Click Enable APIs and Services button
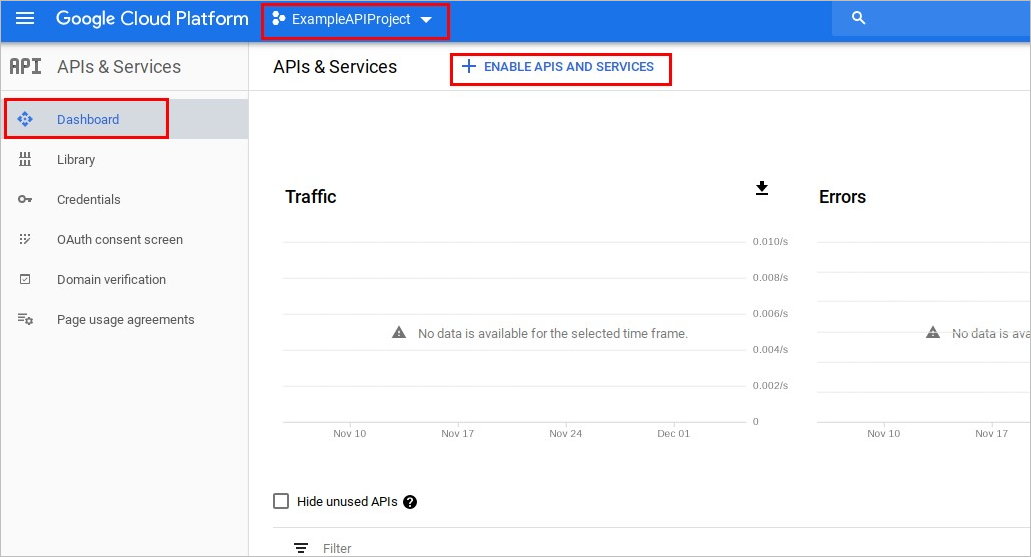The image size is (1031, 557). (x=559, y=67)
